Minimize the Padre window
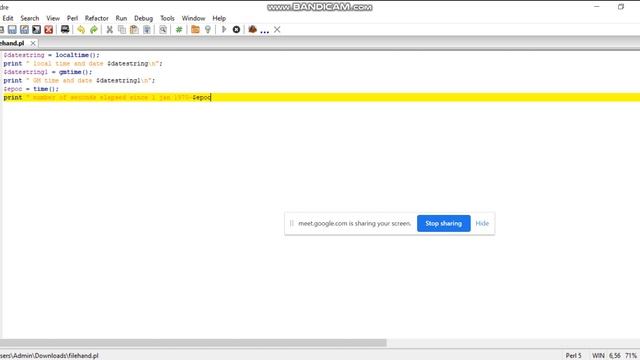The image size is (640, 360). pos(597,7)
